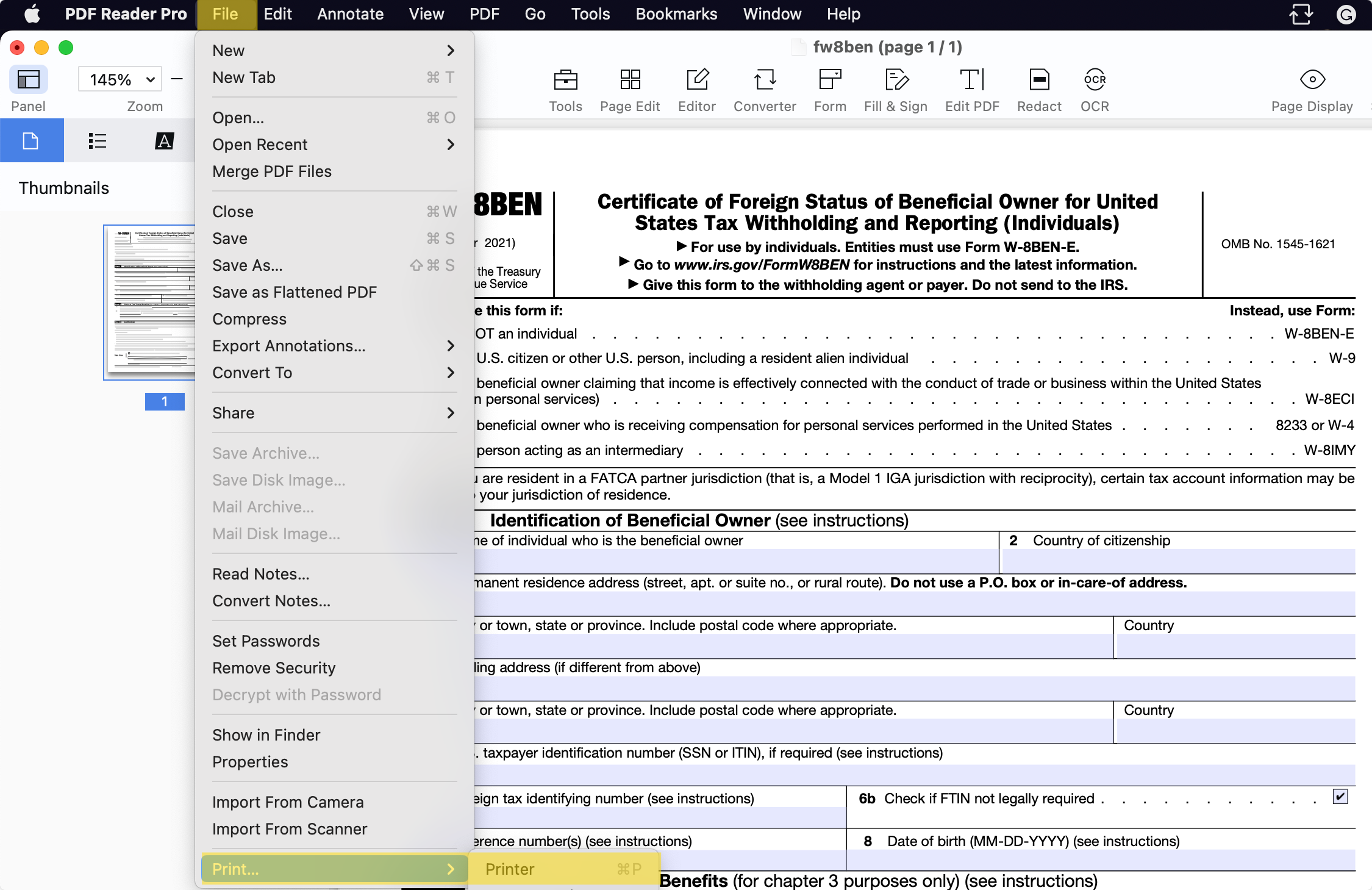Expand the Print submenu
The width and height of the screenshot is (1372, 890).
334,869
